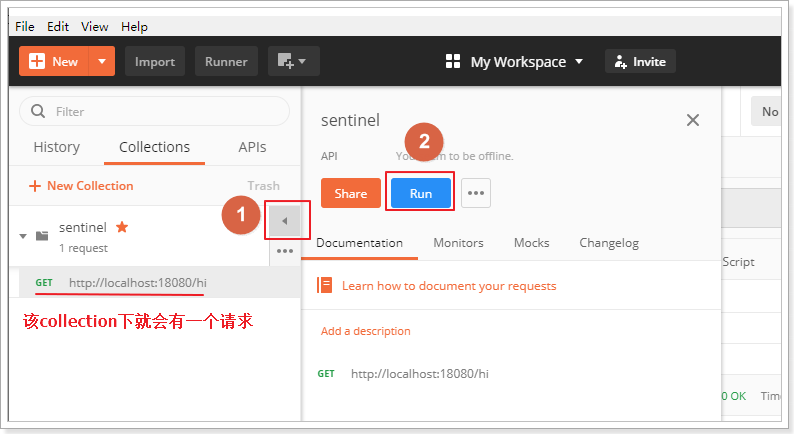
Task: Open the New button dropdown arrow
Action: (x=102, y=61)
